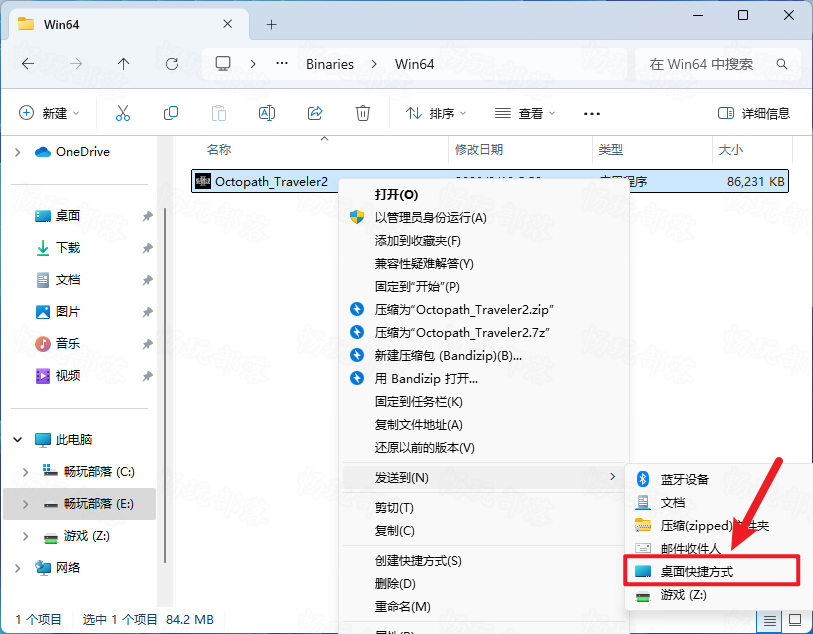This screenshot has height=634, width=813.
Task: Expand the 畅玩部落 (E:) drive
Action: 25,504
